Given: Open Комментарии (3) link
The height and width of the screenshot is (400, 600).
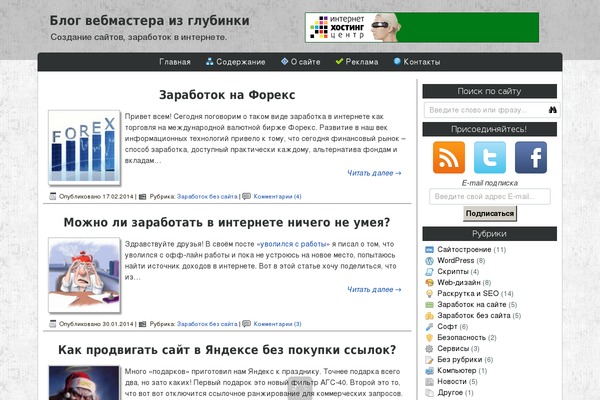Looking at the screenshot, I should (x=277, y=324).
